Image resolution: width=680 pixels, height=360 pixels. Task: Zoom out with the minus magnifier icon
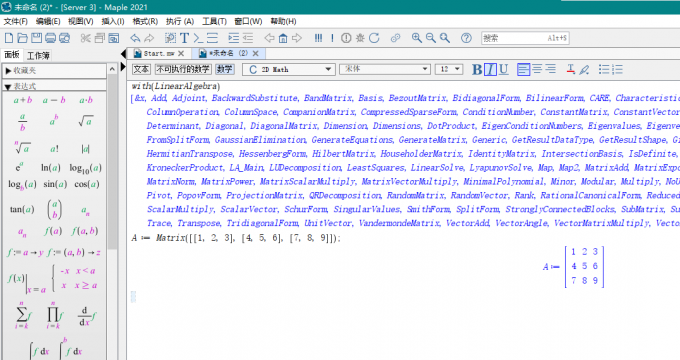point(431,38)
